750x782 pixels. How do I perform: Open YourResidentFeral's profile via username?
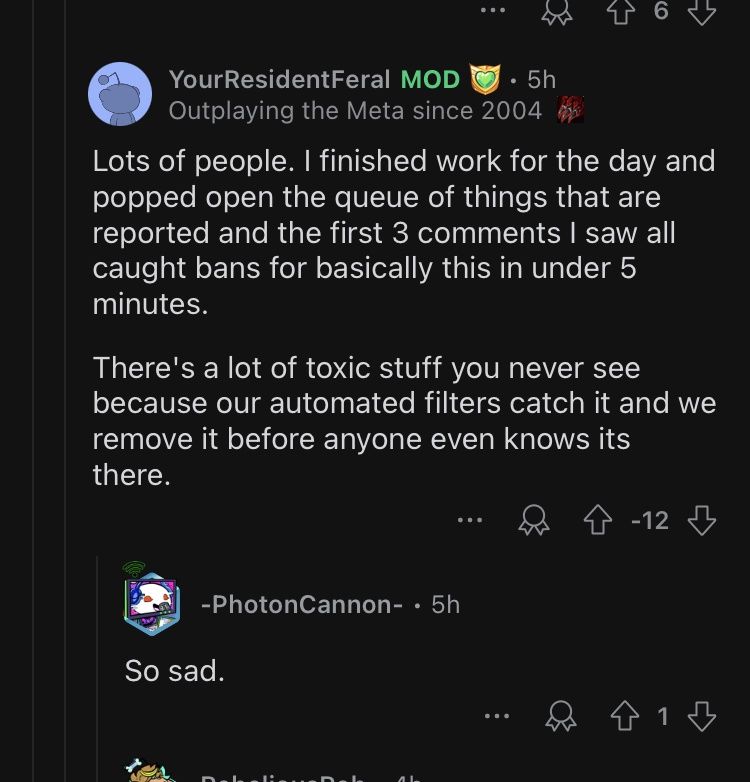[x=279, y=79]
